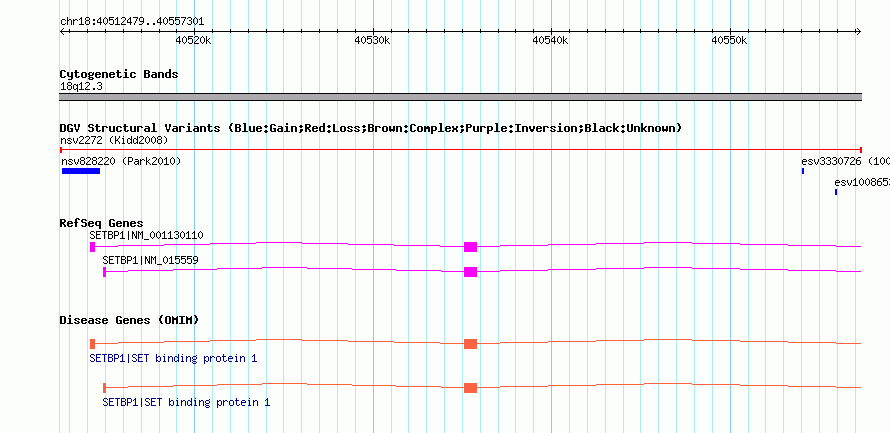The height and width of the screenshot is (433, 890).
Task: Click the chr18:40512479..40557301 coordinate label
Action: click(132, 22)
